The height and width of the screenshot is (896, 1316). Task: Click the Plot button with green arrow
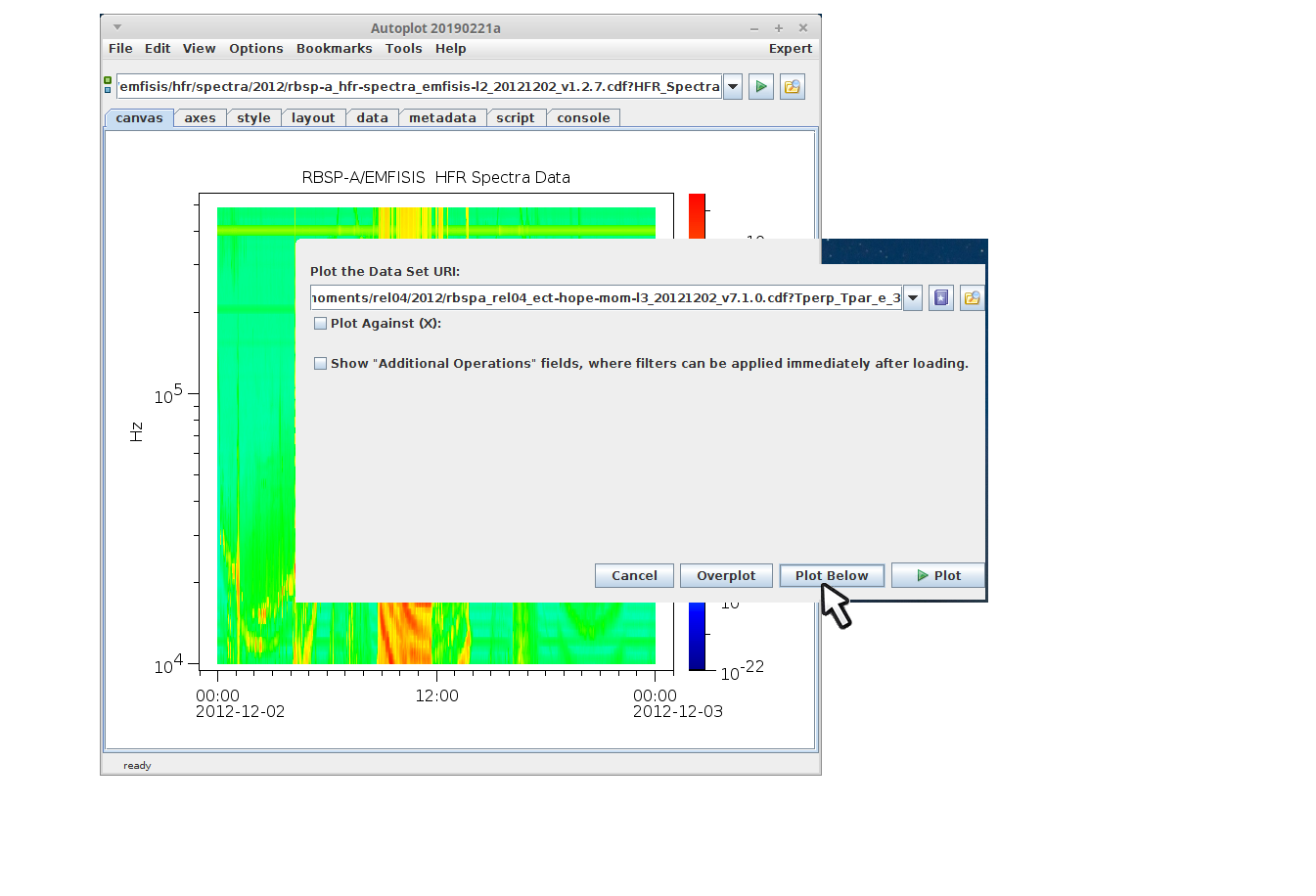(x=937, y=576)
